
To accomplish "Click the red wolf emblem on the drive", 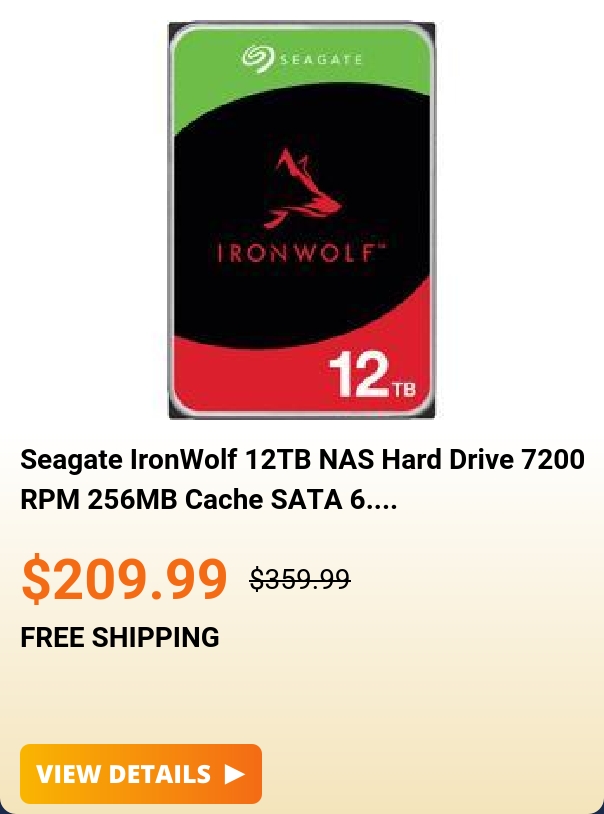I will point(302,188).
